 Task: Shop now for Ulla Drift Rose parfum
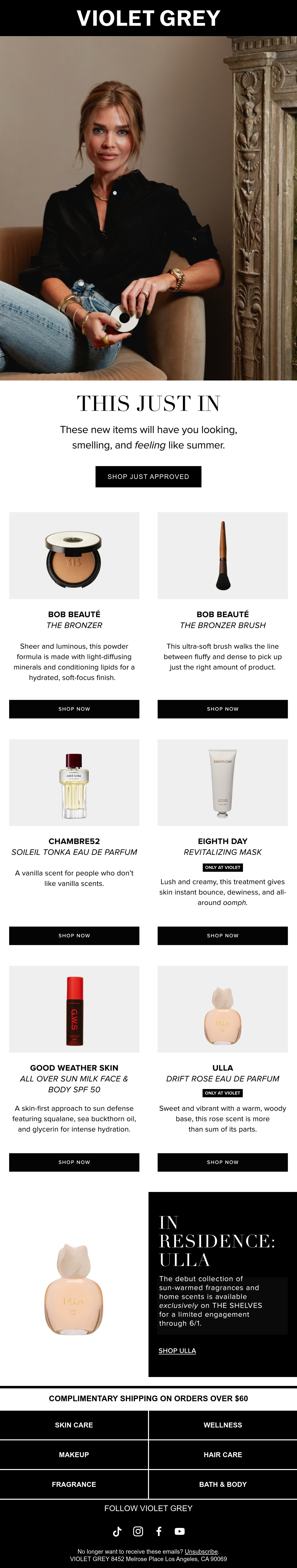click(223, 1162)
